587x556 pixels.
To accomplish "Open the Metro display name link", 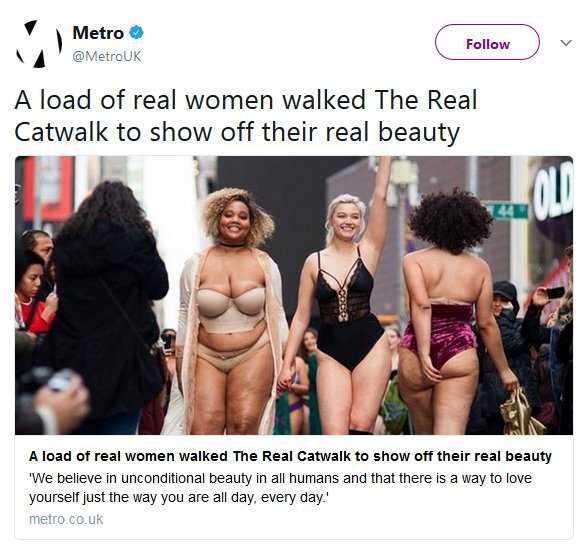I will (98, 33).
